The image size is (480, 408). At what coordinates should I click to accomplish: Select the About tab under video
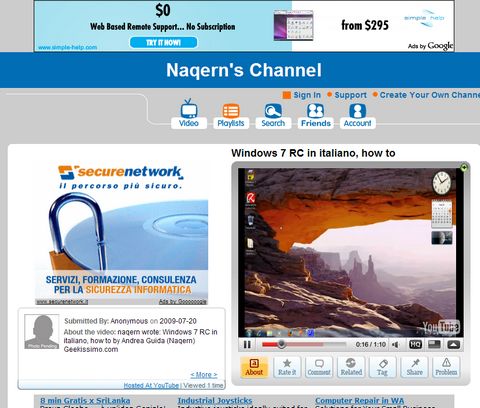pyautogui.click(x=254, y=367)
